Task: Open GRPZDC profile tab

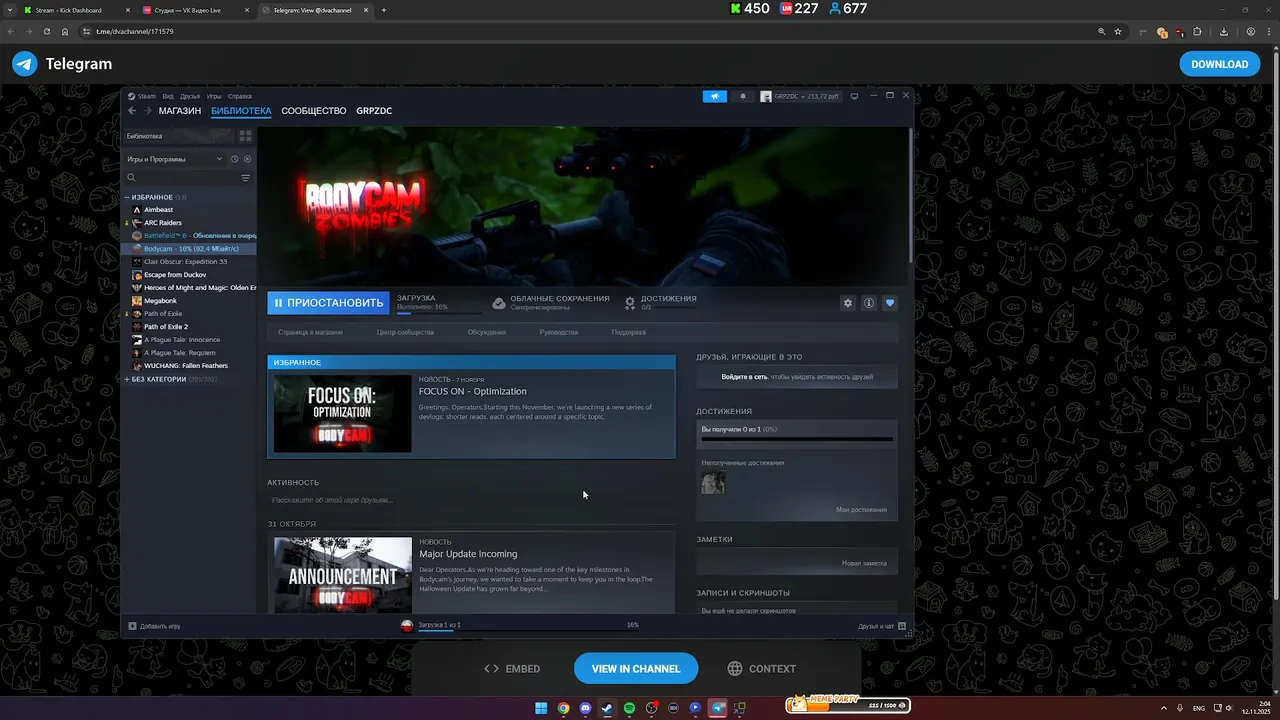Action: [x=374, y=111]
